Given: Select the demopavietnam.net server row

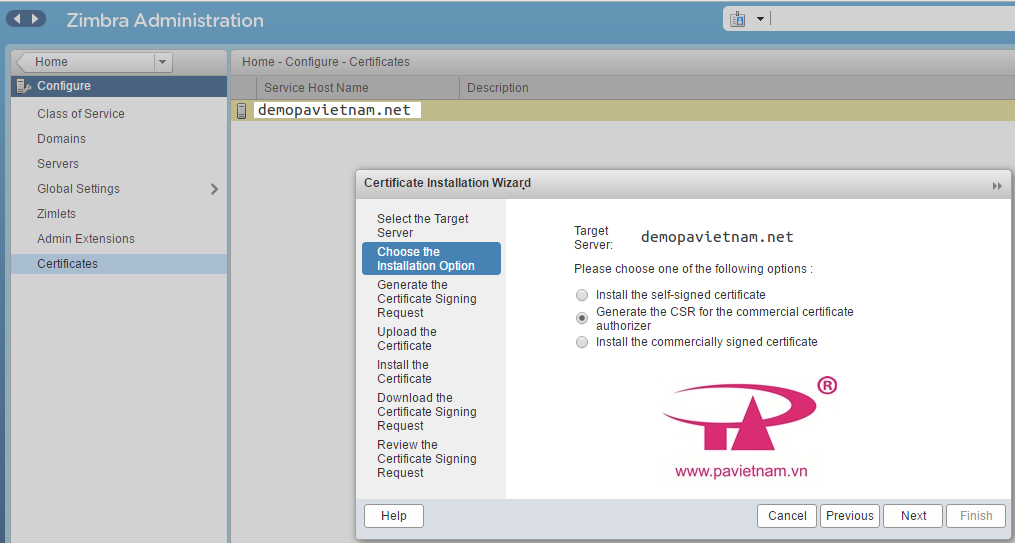Looking at the screenshot, I should pos(623,111).
